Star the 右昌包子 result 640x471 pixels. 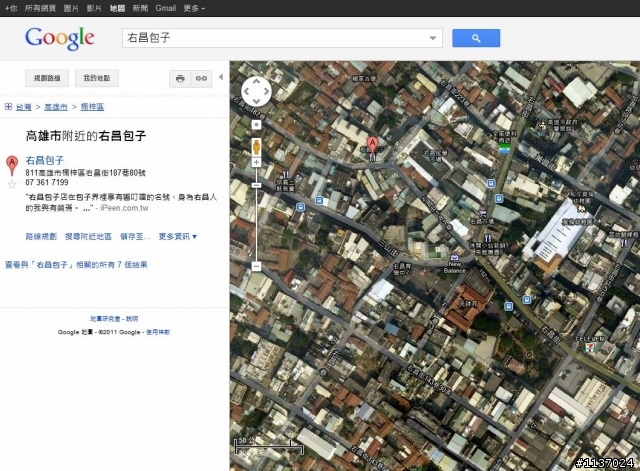12,184
